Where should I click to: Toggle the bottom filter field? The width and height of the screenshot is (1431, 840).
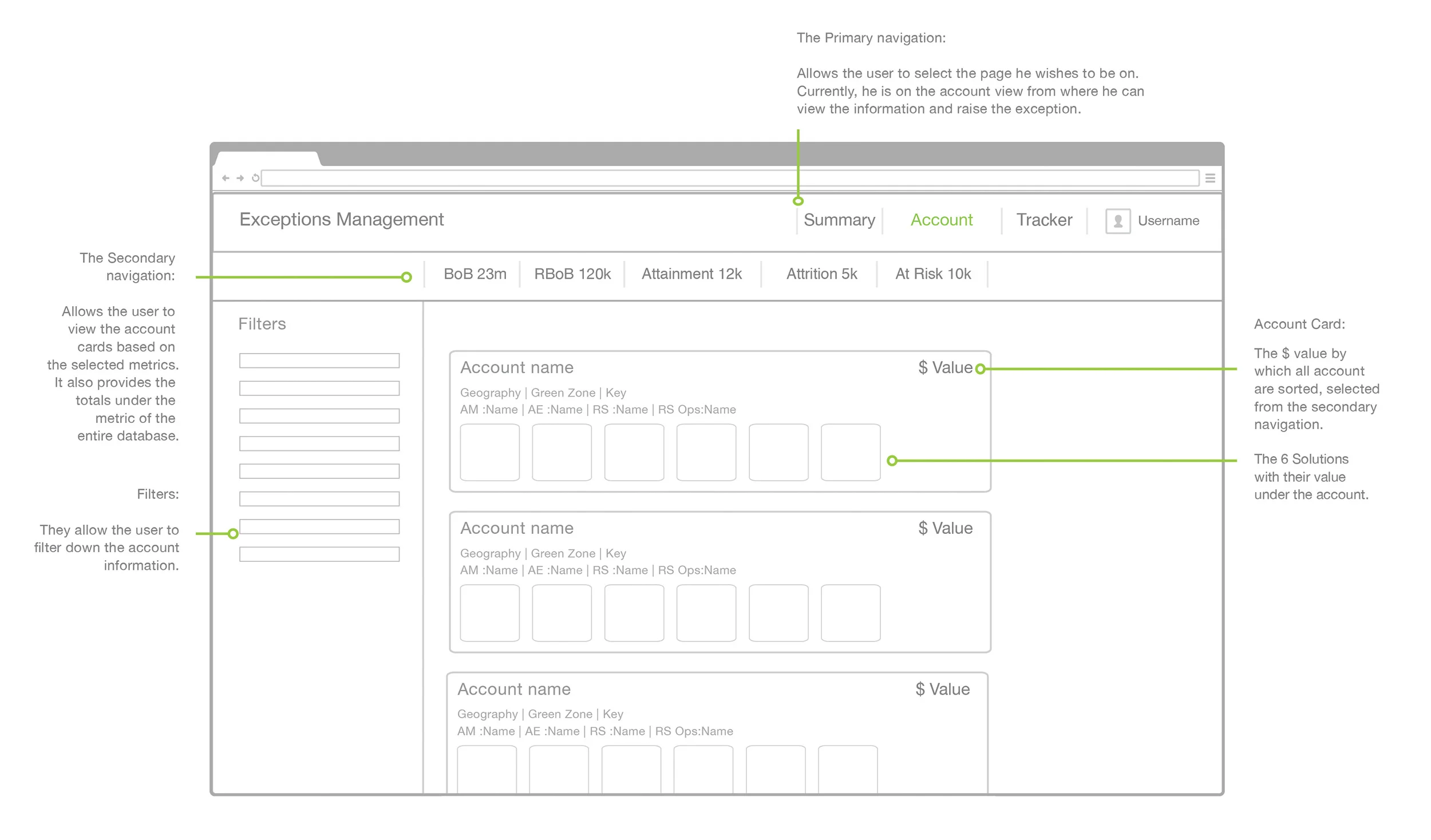coord(319,554)
